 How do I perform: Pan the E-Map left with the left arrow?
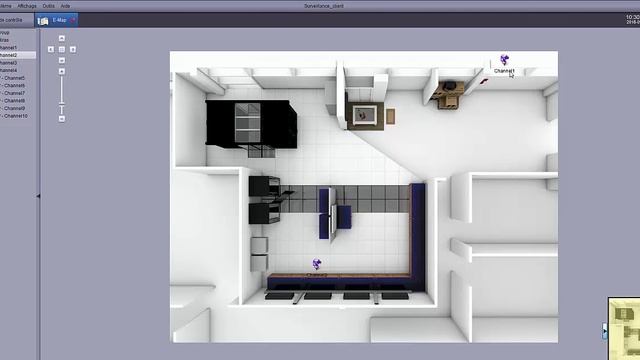[x=51, y=49]
